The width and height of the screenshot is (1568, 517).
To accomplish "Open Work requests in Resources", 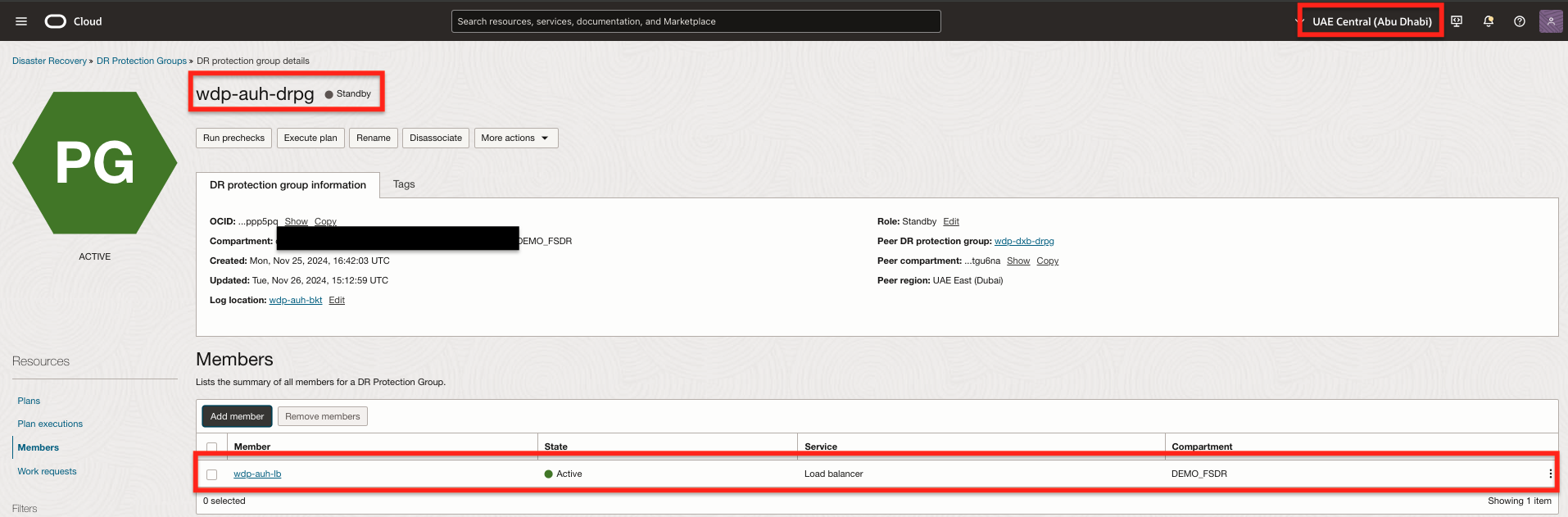I will pos(47,471).
